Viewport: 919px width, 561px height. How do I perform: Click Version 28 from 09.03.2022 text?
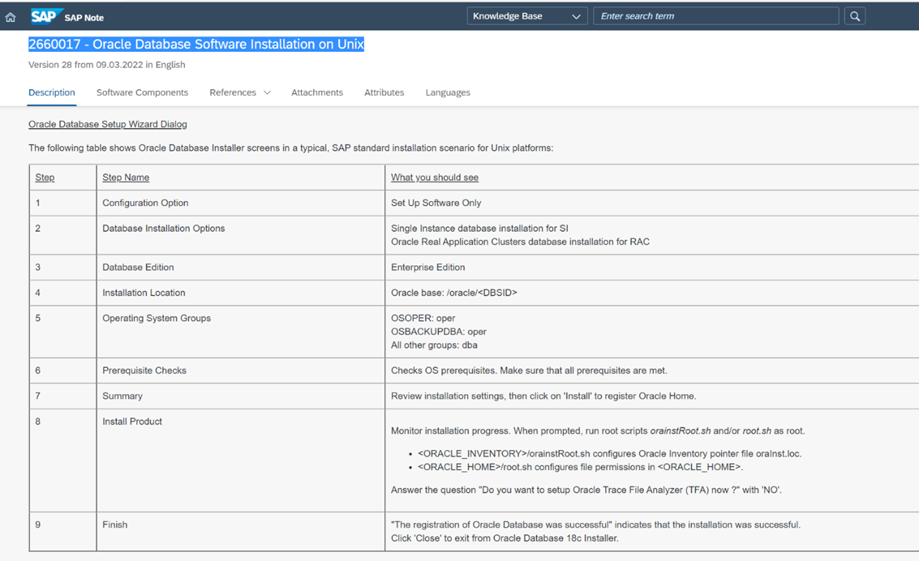tap(107, 64)
